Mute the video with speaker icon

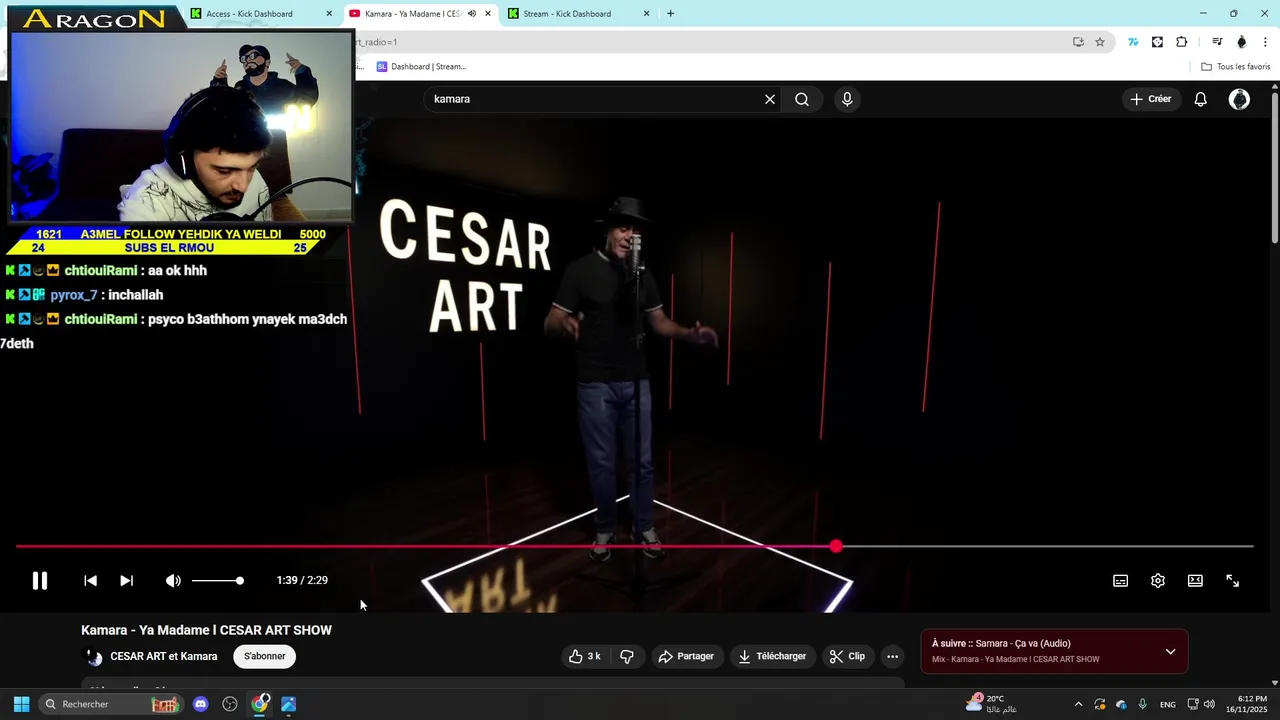coord(173,581)
